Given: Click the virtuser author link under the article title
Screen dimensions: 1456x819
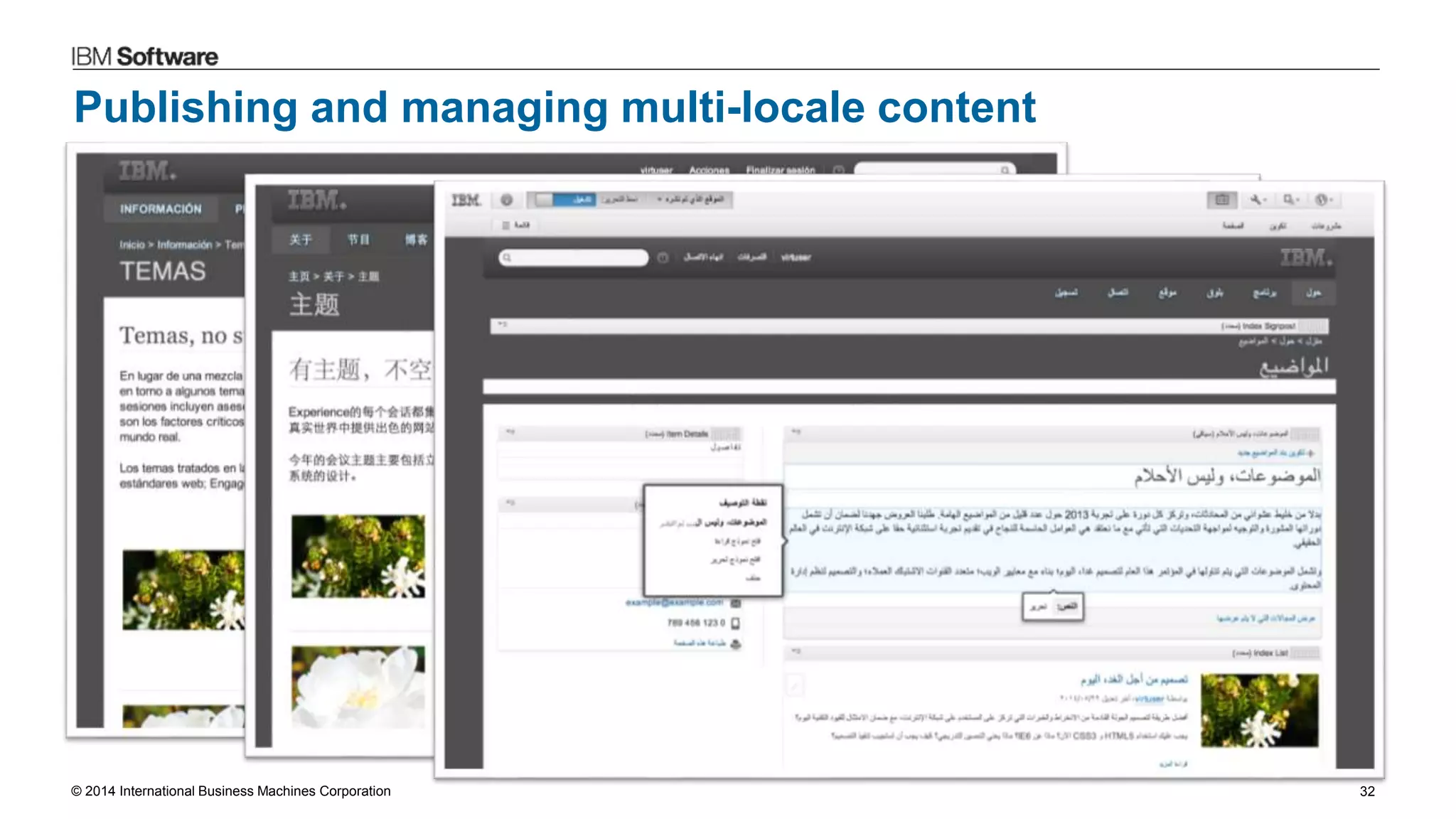Looking at the screenshot, I should tap(1149, 699).
